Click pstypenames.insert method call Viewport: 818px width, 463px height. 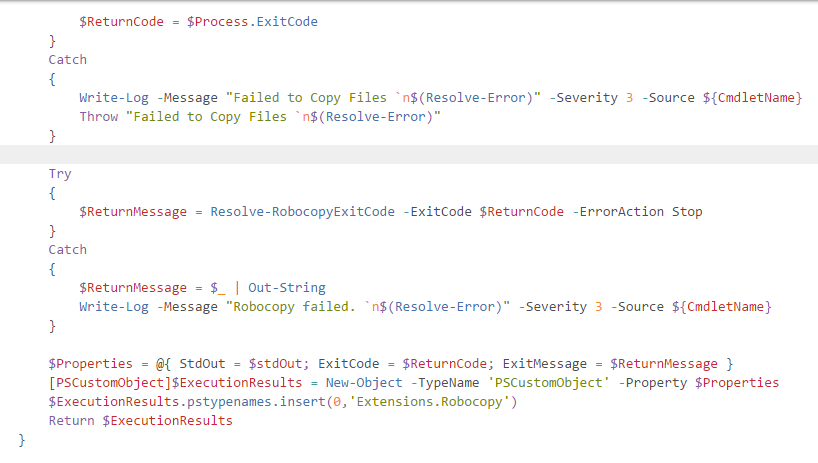tap(256, 402)
